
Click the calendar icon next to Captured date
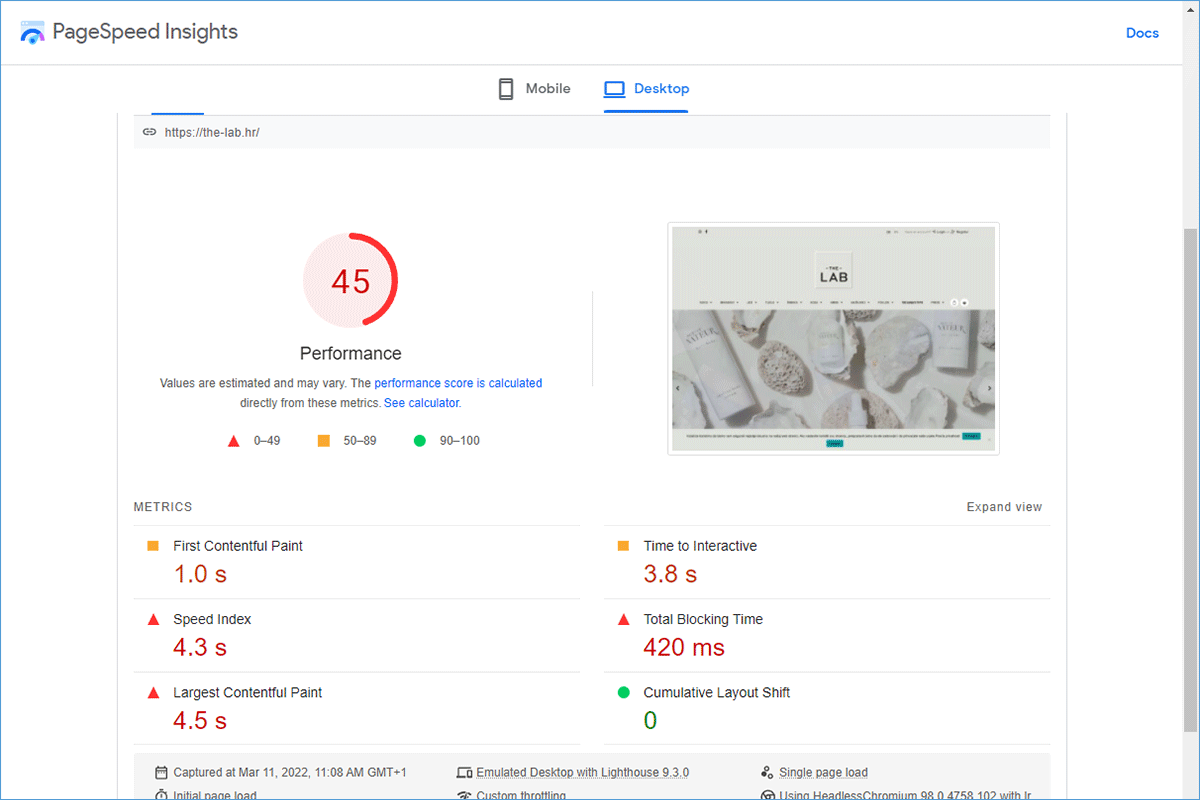(161, 773)
